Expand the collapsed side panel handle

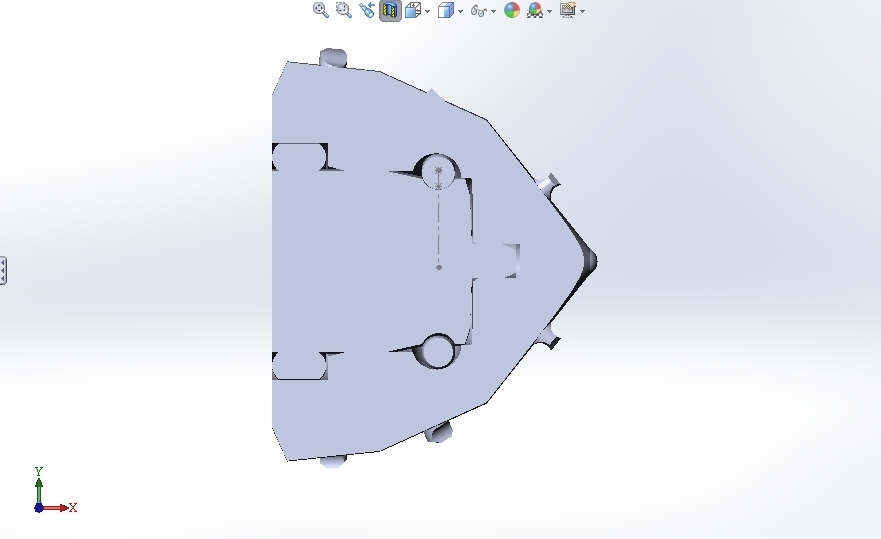3,271
